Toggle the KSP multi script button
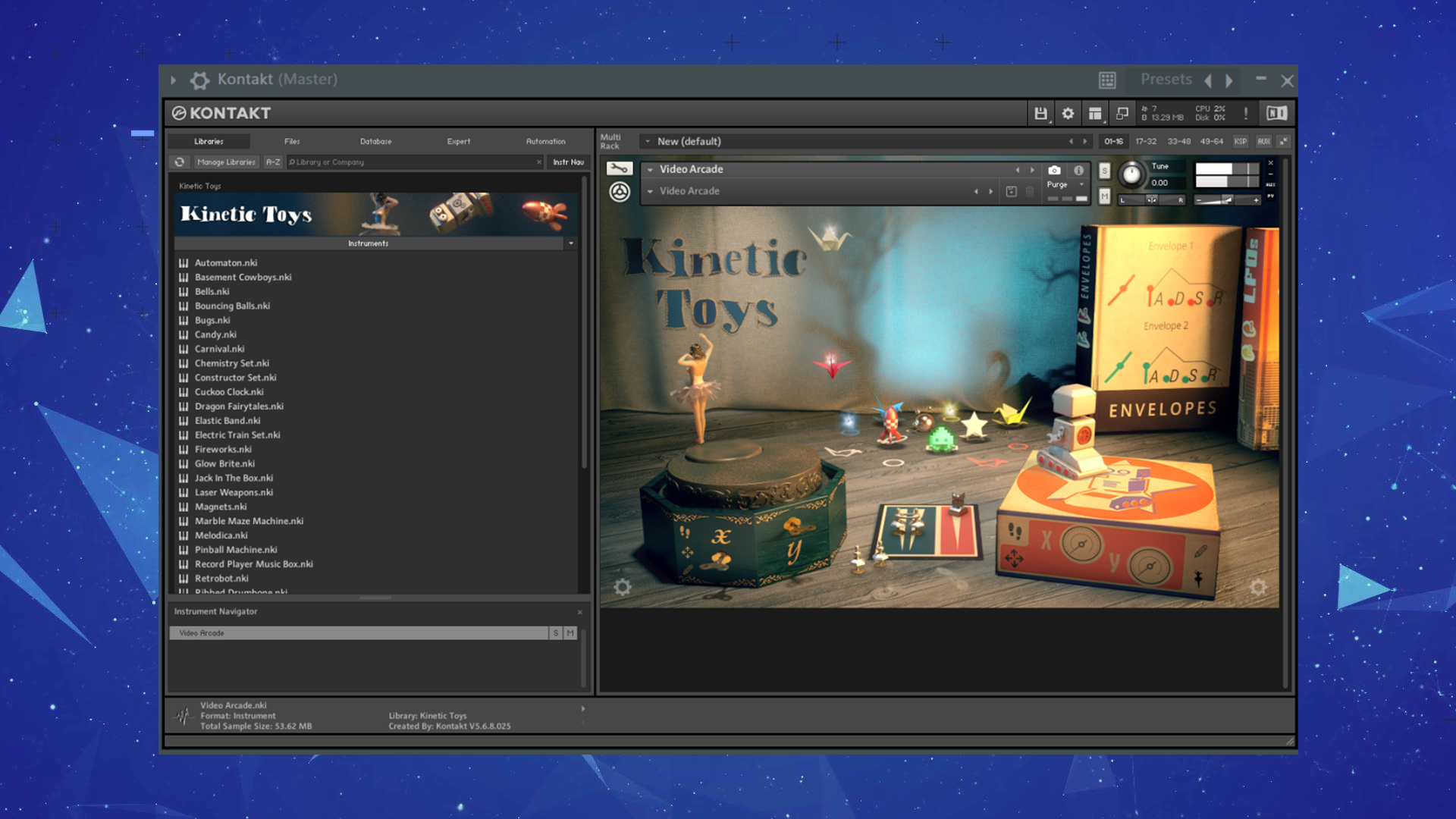Image resolution: width=1456 pixels, height=819 pixels. tap(1241, 141)
